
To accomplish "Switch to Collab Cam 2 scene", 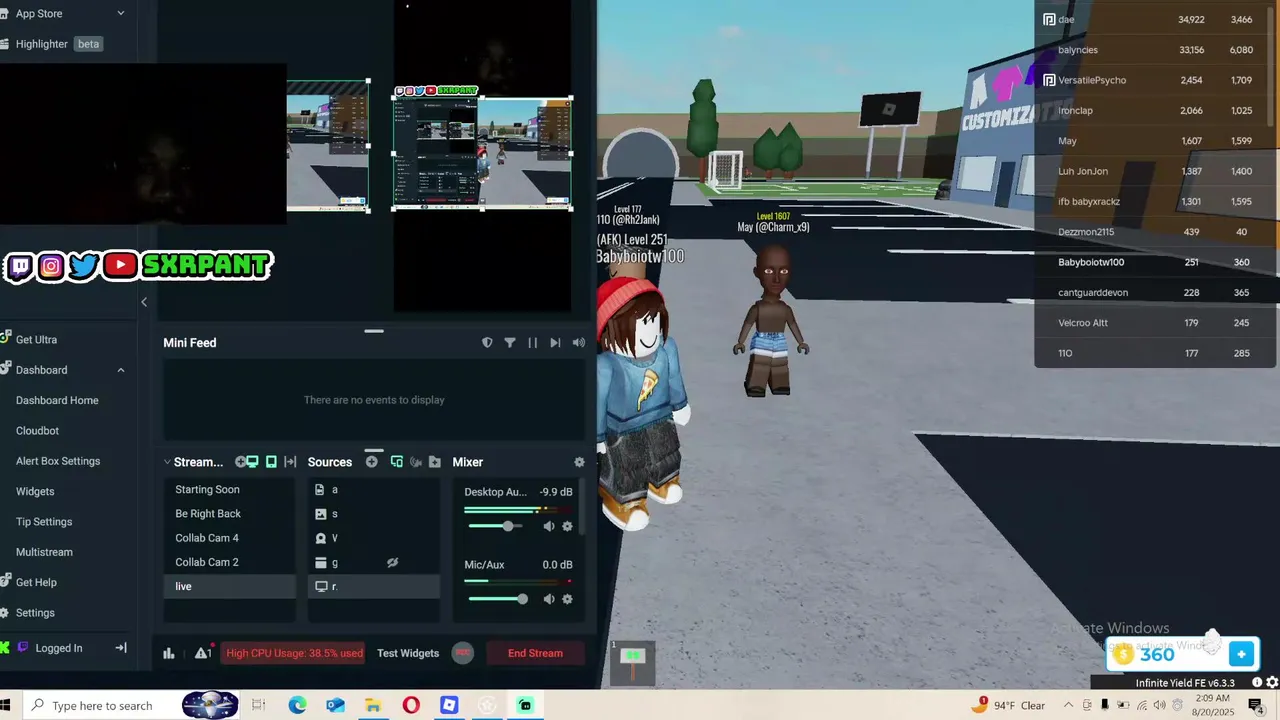I will point(230,562).
